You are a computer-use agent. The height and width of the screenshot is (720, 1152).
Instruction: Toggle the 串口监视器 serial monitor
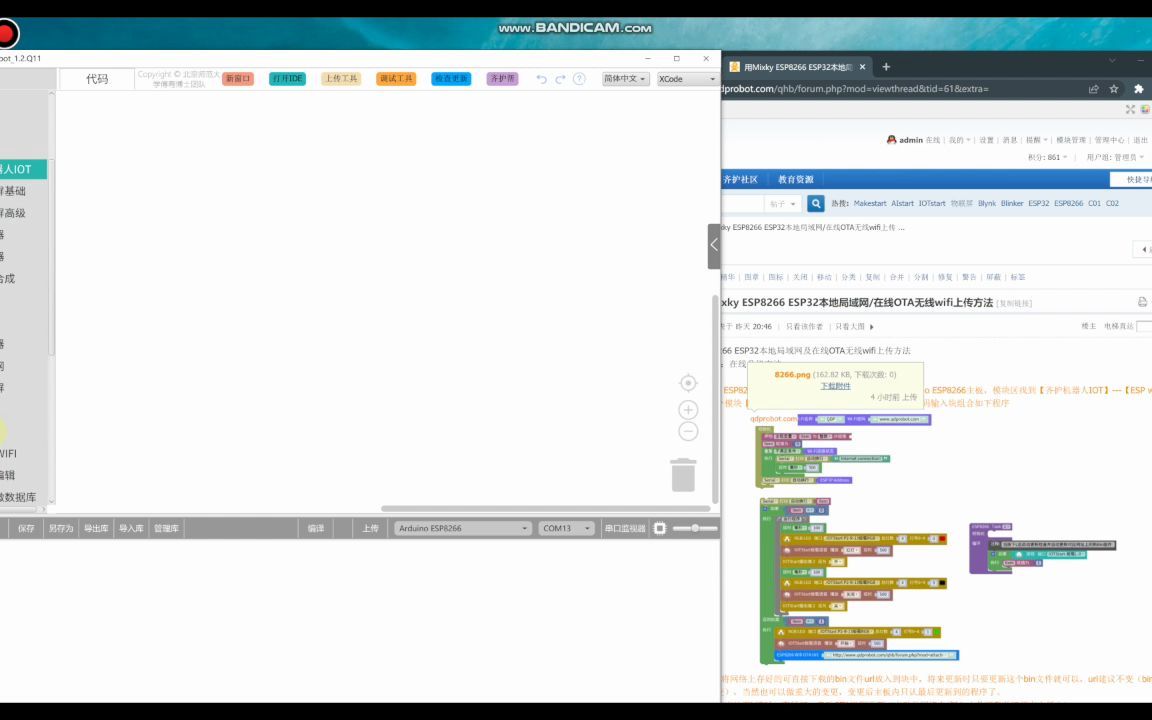626,528
